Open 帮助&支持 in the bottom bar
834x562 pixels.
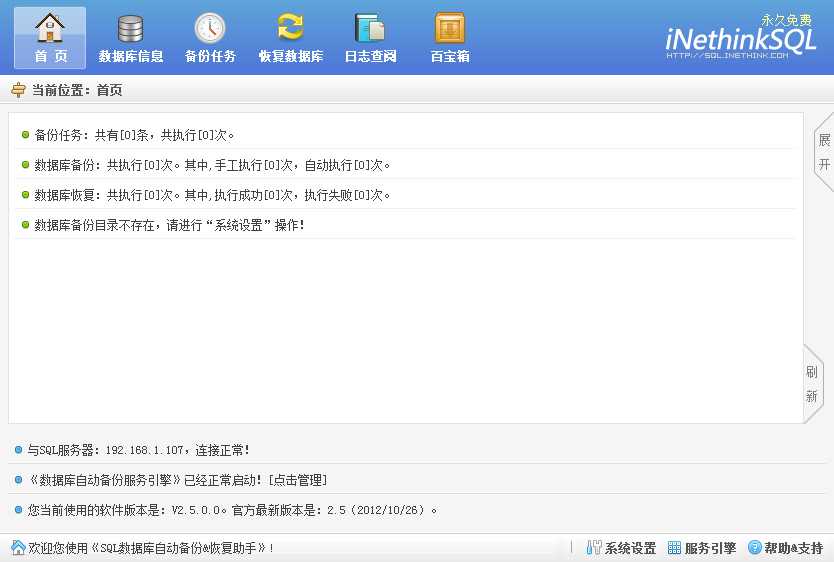click(x=786, y=548)
